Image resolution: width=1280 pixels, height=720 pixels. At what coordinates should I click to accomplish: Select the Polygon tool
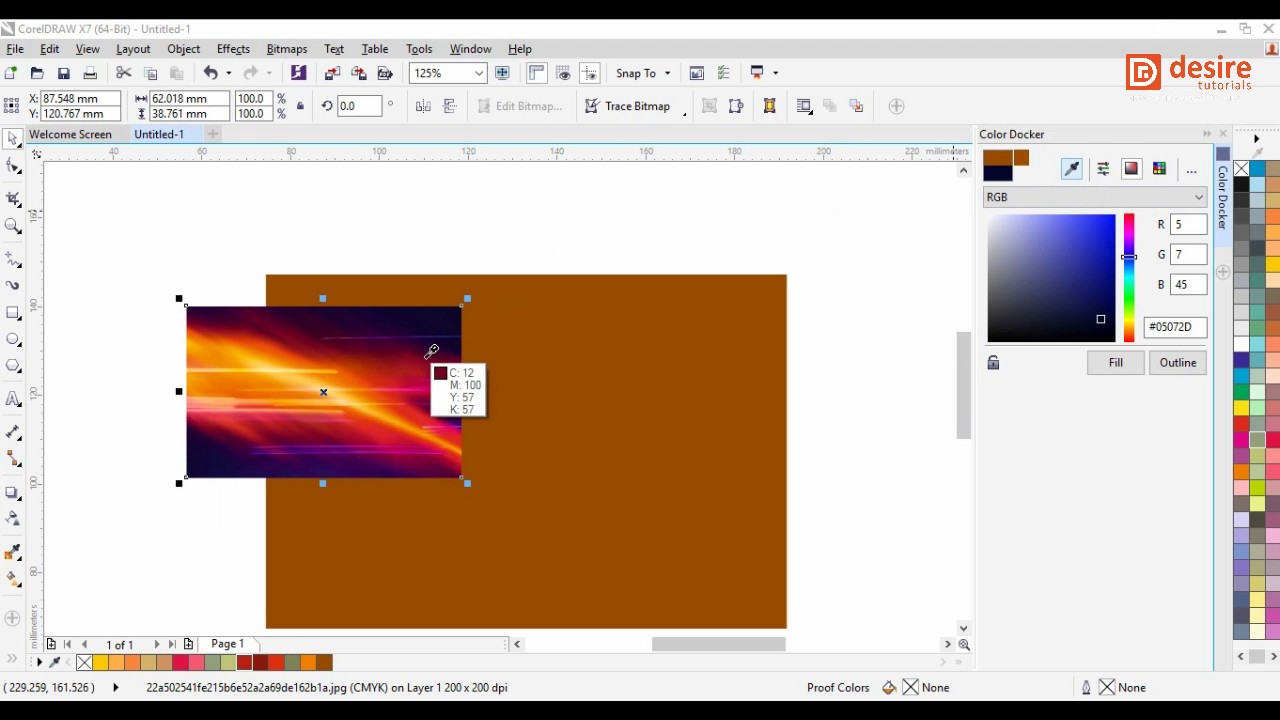(x=13, y=366)
